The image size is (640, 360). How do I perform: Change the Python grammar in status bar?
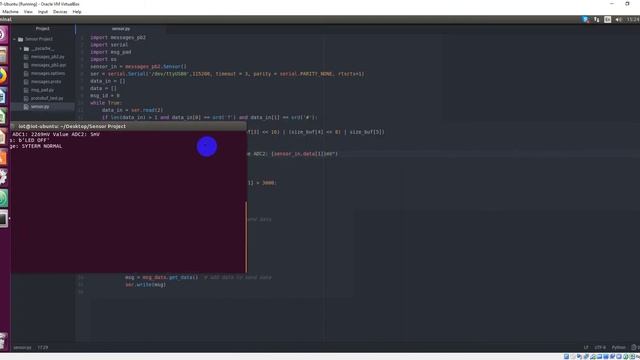coord(618,347)
